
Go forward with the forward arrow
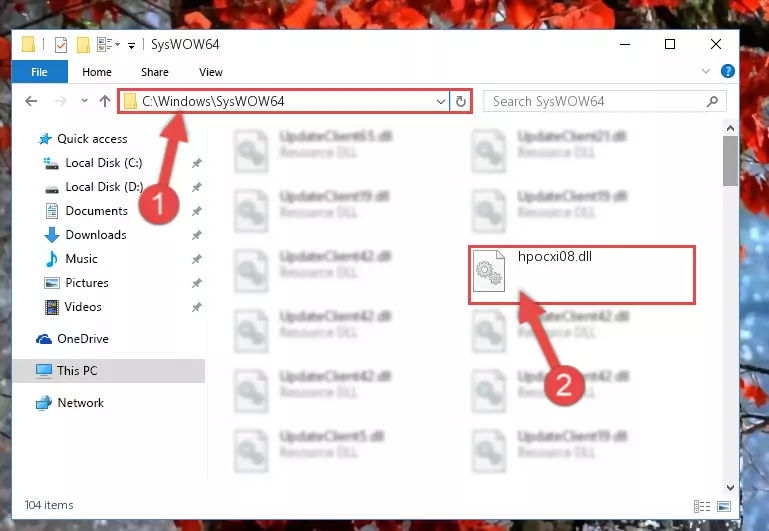point(61,101)
